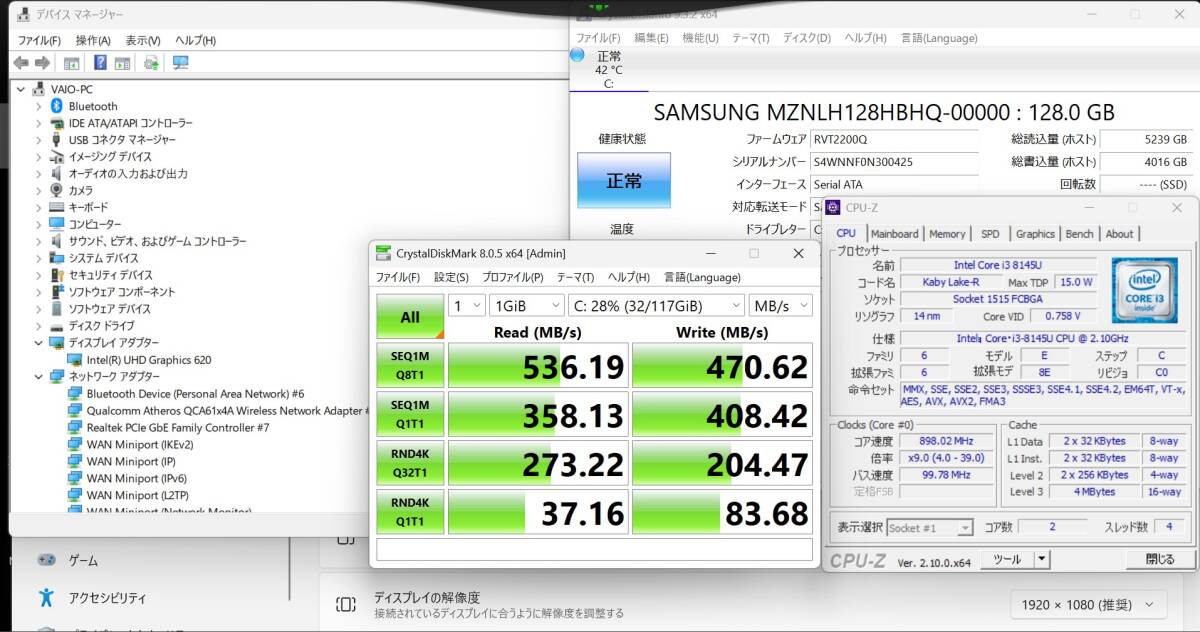
Task: Click the ツール tools button in CPU-Z
Action: [x=1005, y=560]
